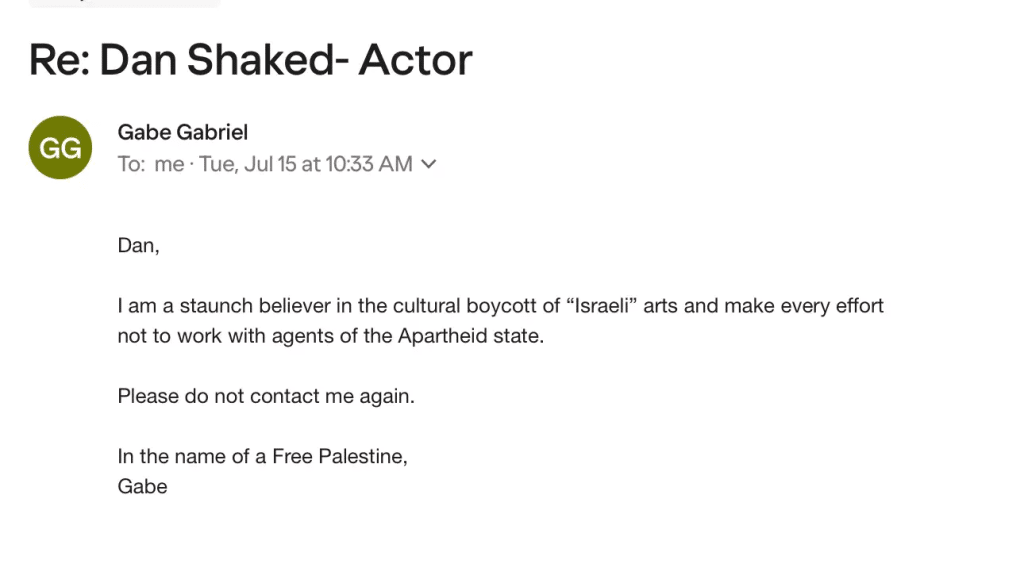Expand message details chevron beside timestamp
The image size is (1024, 579).
click(x=429, y=164)
